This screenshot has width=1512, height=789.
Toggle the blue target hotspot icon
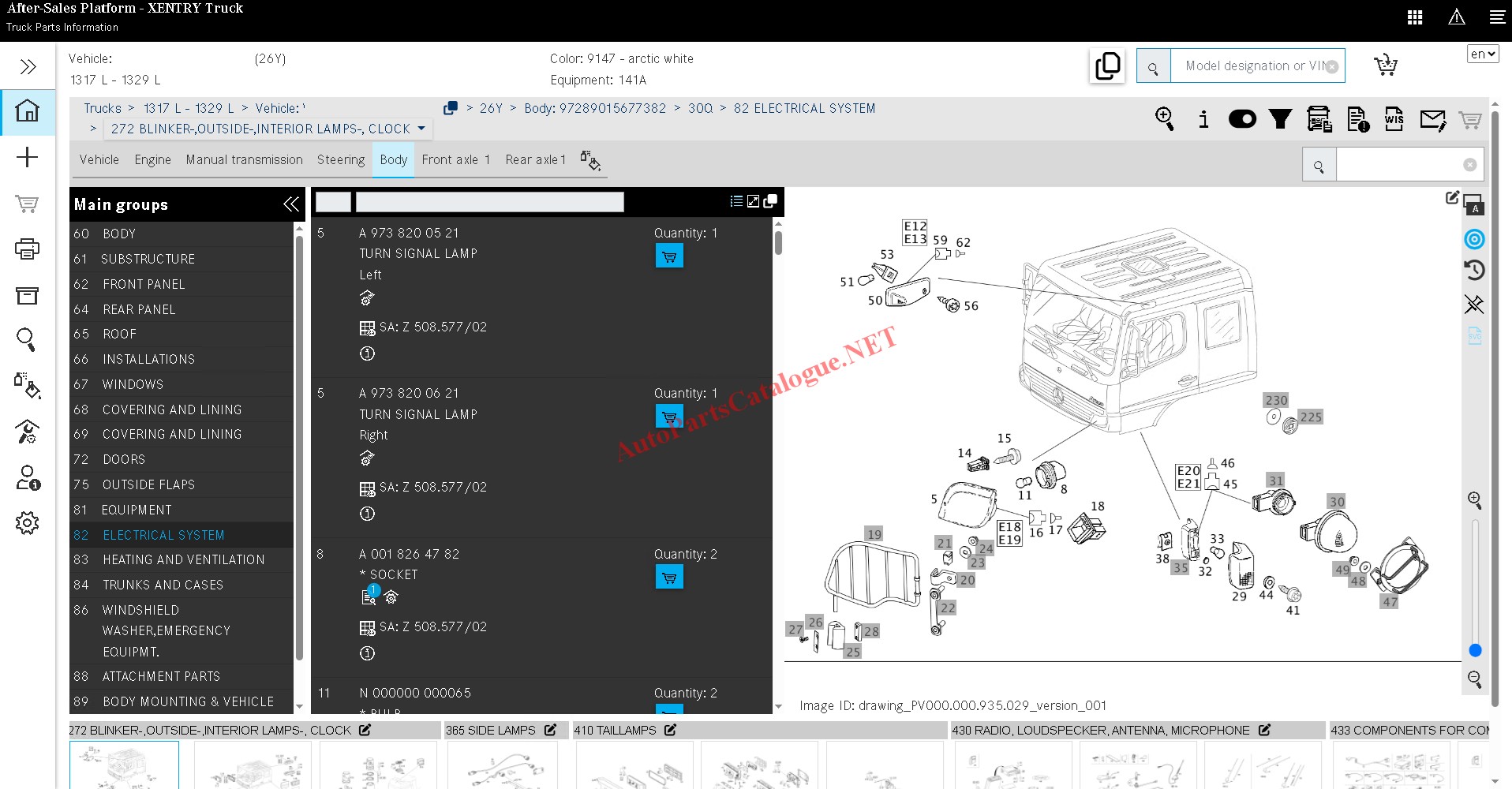[1474, 239]
